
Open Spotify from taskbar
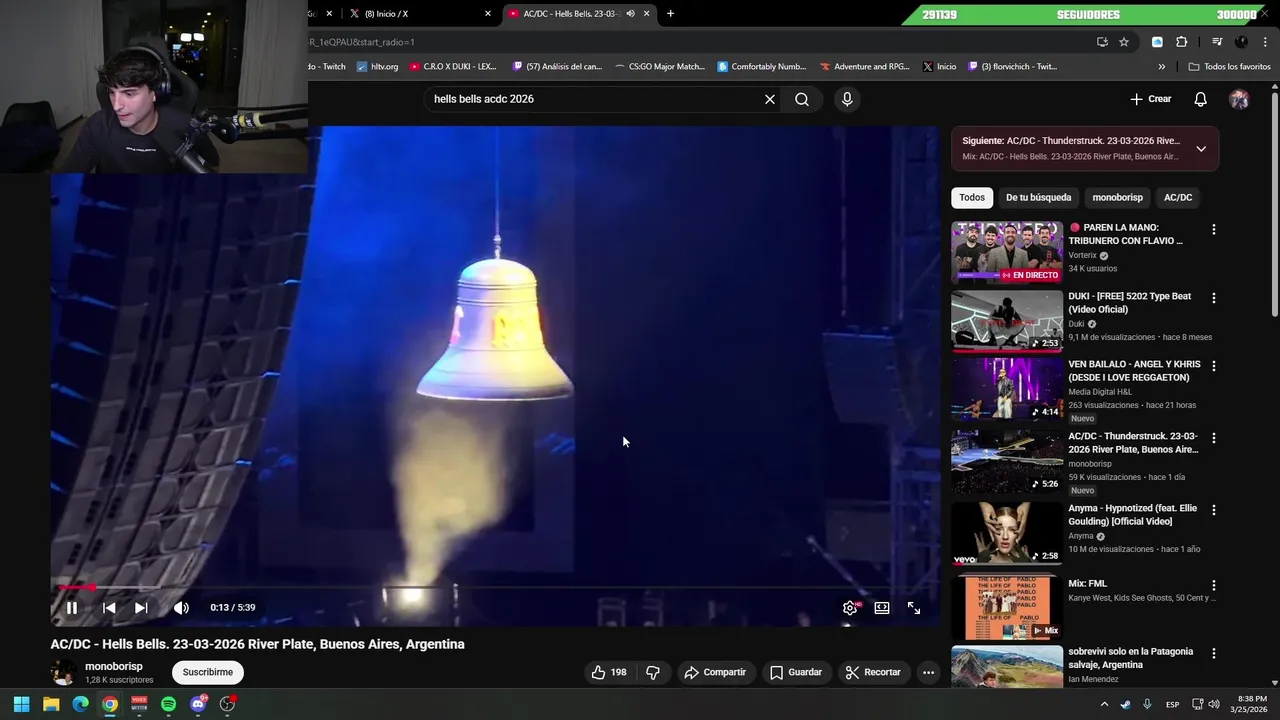[168, 704]
